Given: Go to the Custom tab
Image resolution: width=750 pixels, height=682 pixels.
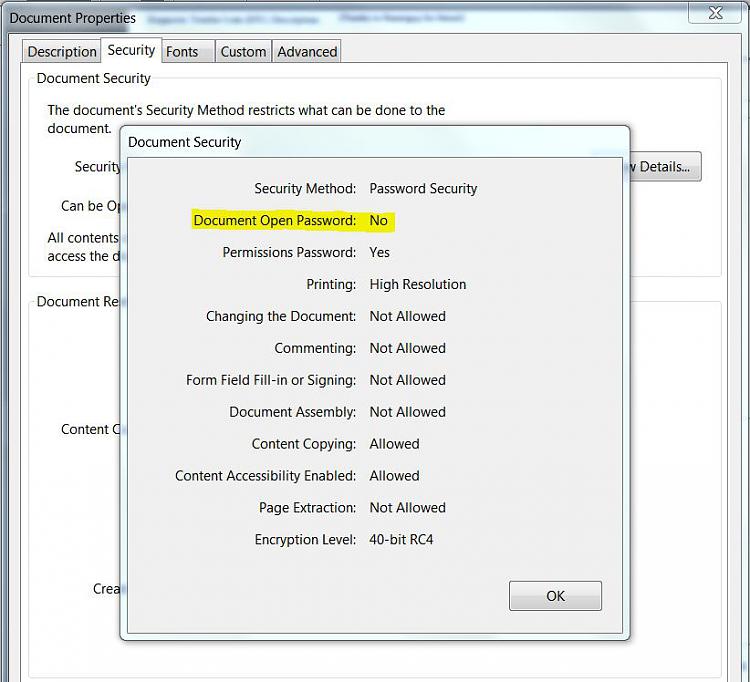Looking at the screenshot, I should coord(243,51).
